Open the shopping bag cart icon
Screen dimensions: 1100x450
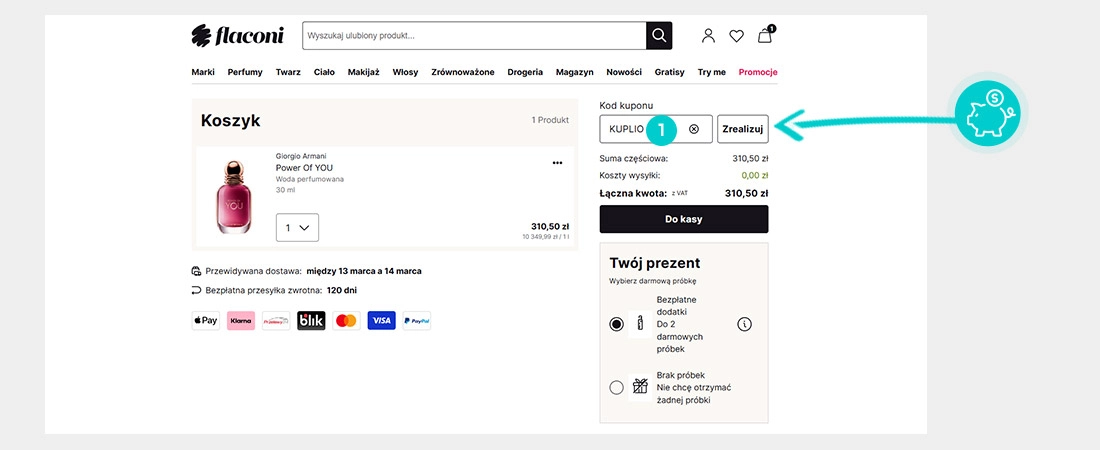(765, 34)
